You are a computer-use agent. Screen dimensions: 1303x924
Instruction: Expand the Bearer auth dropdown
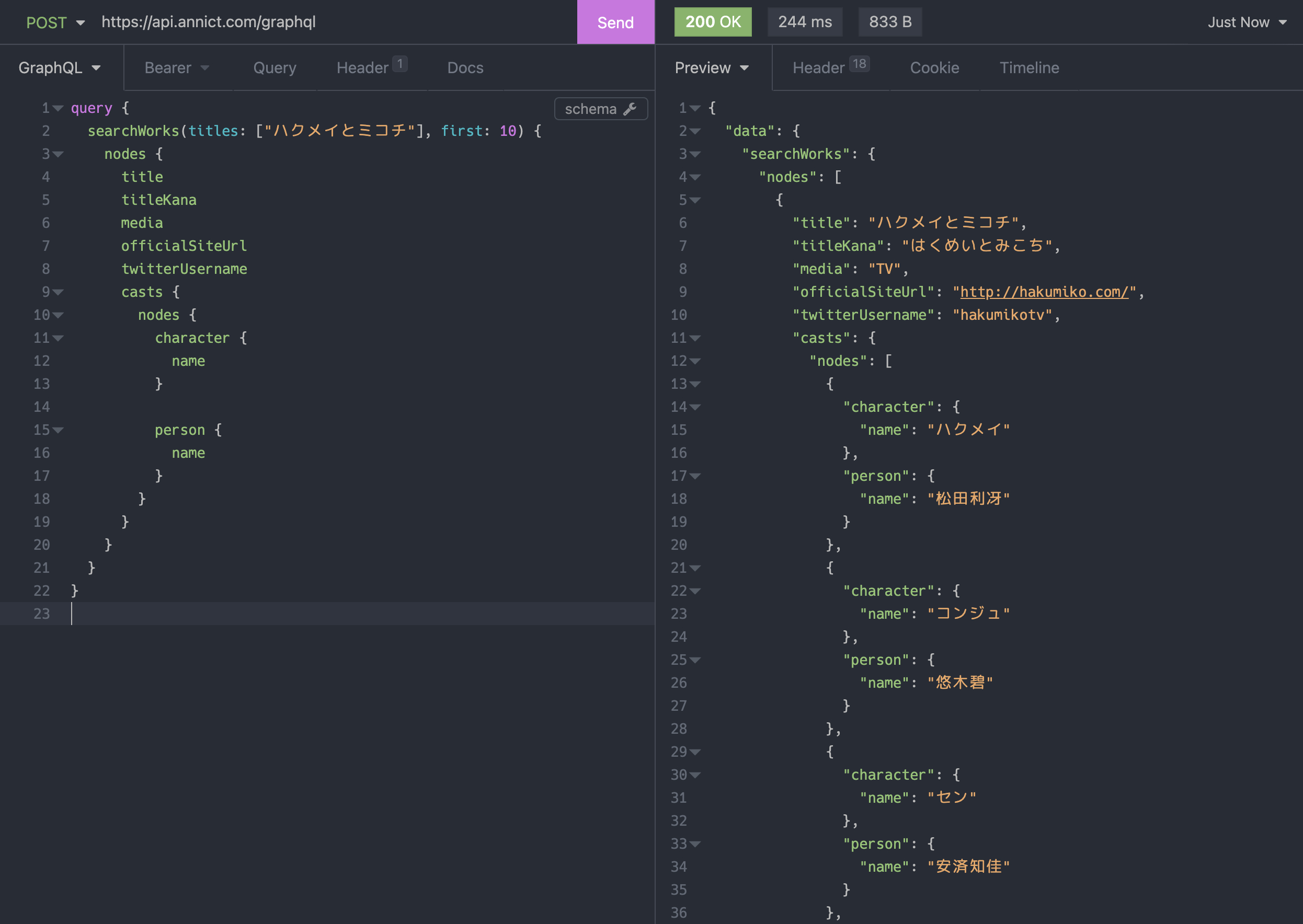[x=176, y=67]
